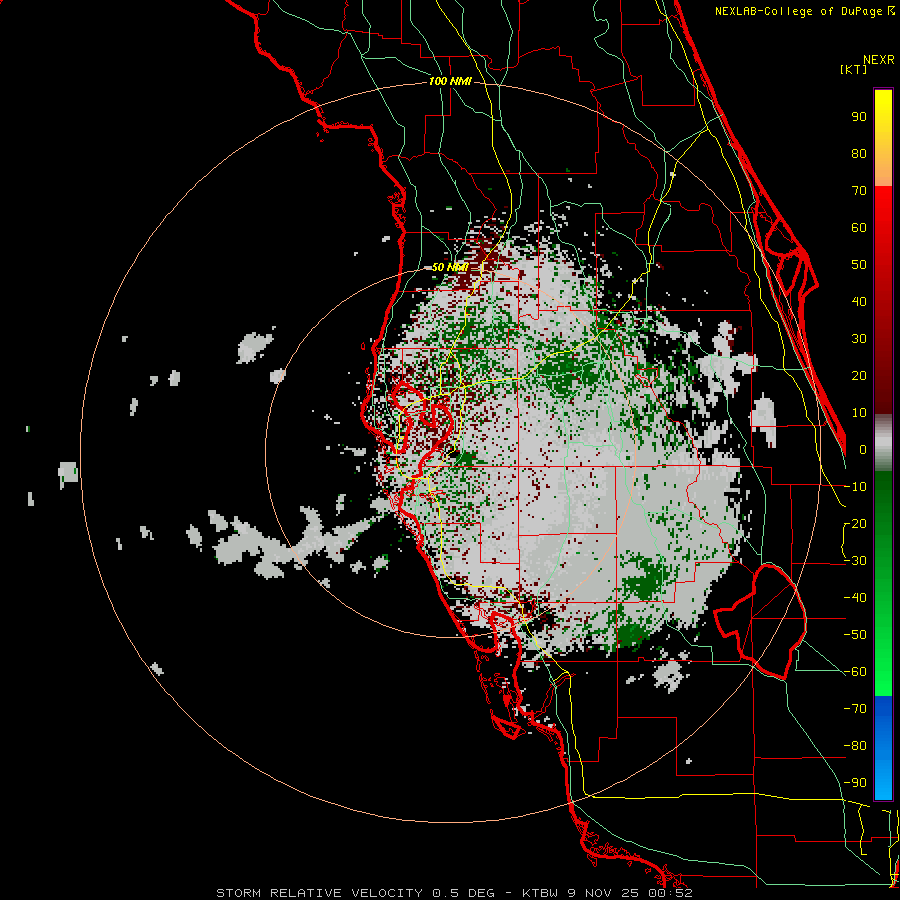Click the positive 40 knot scale label

pyautogui.click(x=859, y=302)
